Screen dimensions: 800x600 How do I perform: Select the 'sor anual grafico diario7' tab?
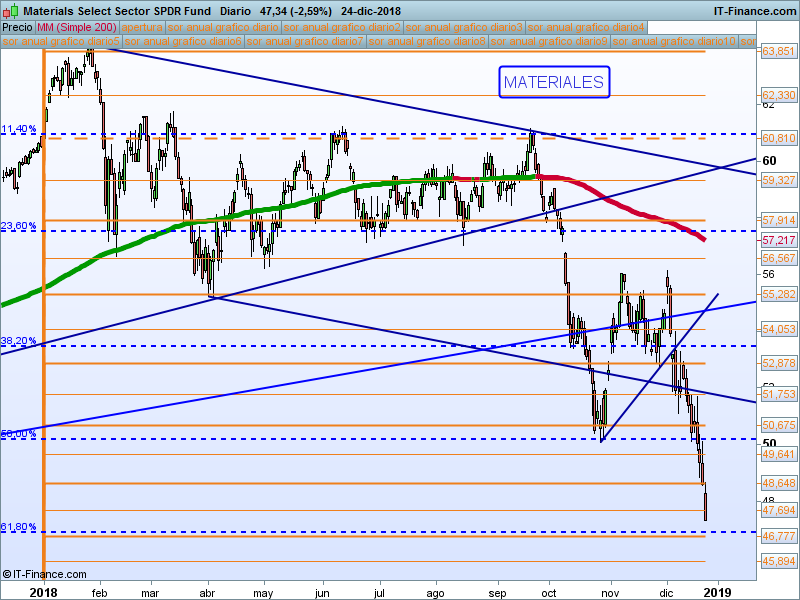(305, 42)
